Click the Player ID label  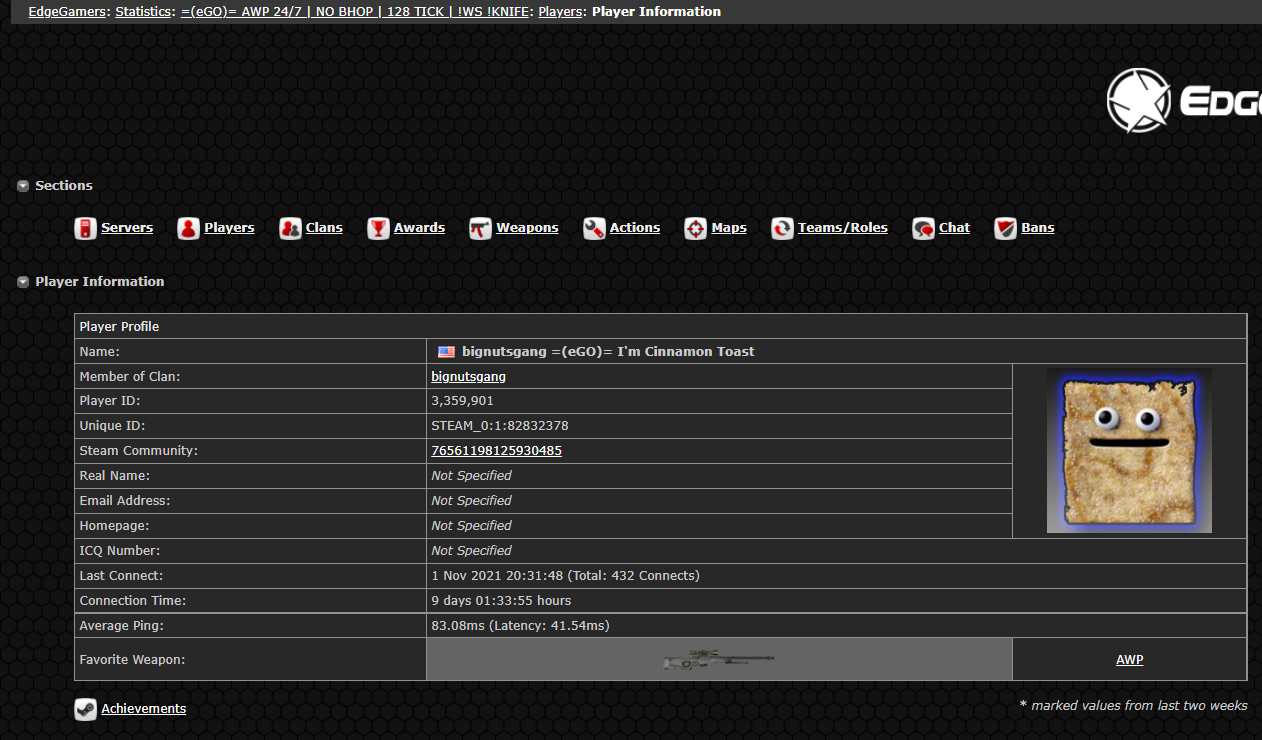pyautogui.click(x=110, y=401)
